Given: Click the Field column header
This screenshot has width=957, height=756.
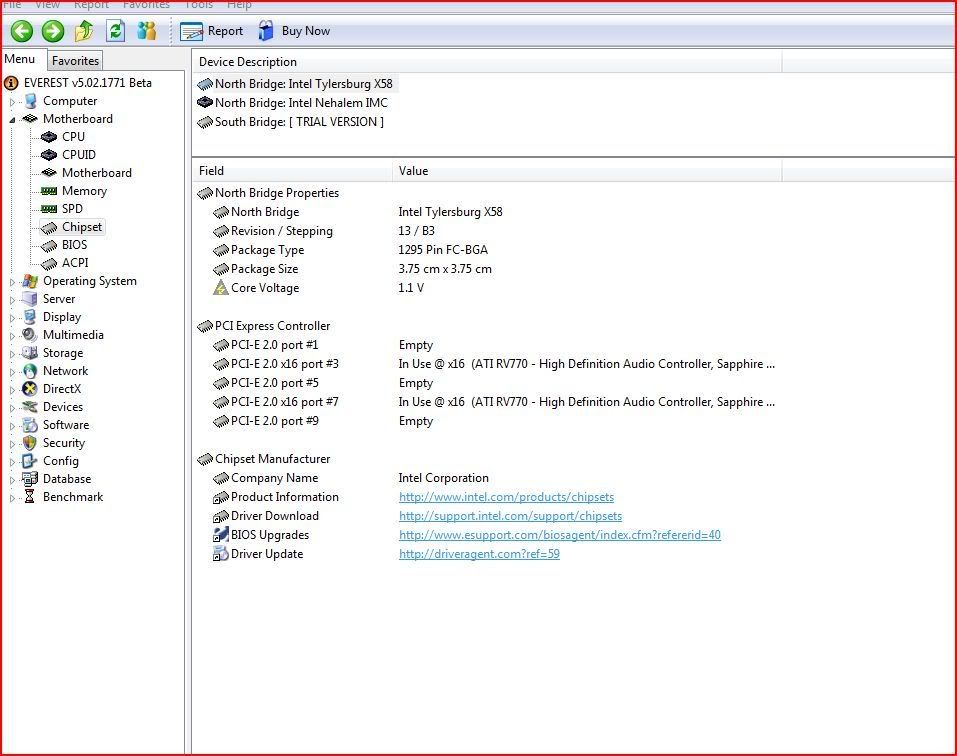Looking at the screenshot, I should pyautogui.click(x=292, y=171).
